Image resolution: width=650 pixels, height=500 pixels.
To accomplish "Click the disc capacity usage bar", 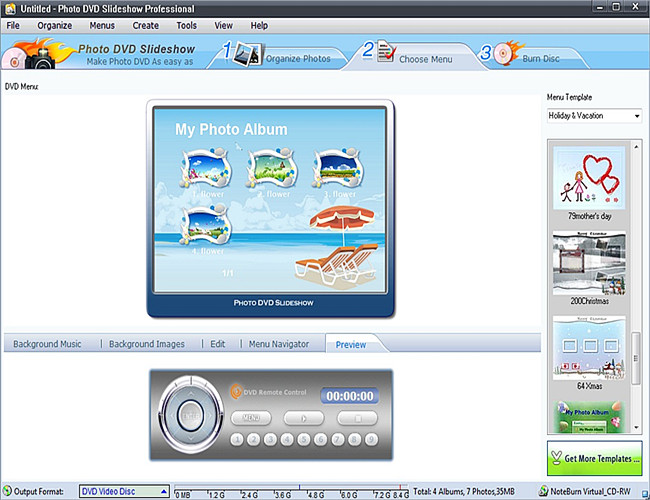I will [291, 491].
